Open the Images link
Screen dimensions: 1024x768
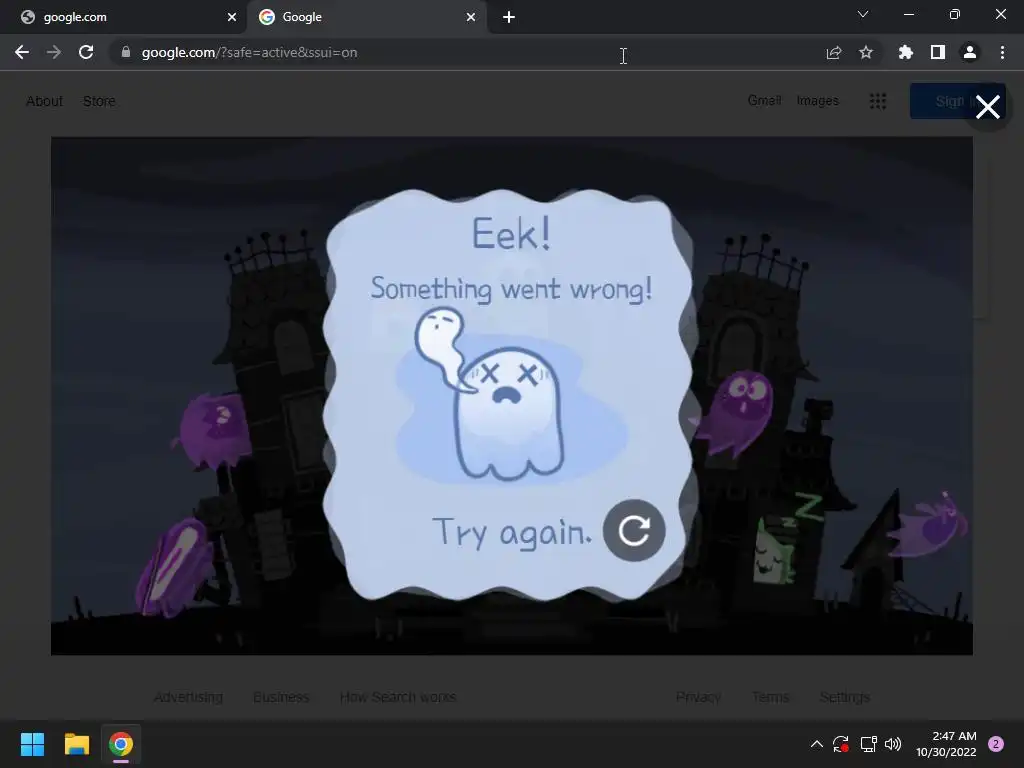pos(817,101)
